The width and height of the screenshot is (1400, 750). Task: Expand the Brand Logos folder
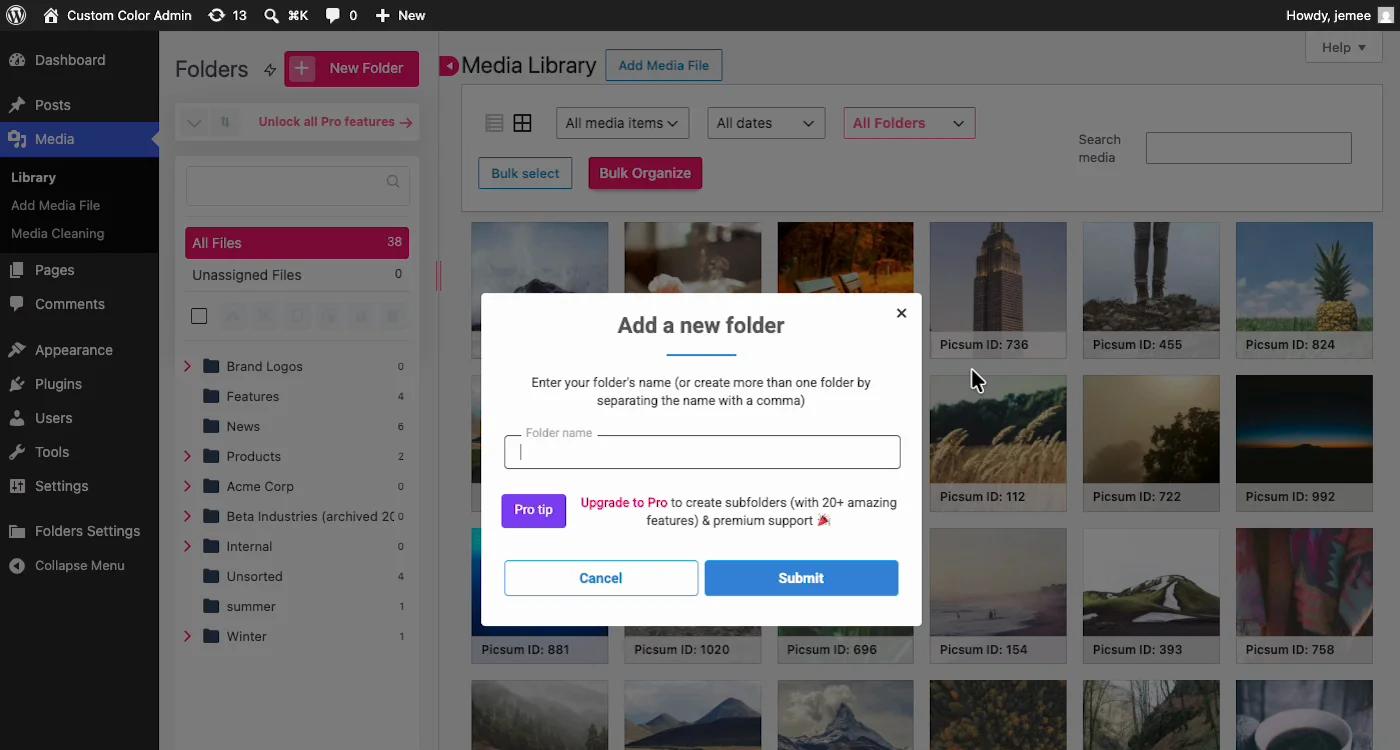187,367
